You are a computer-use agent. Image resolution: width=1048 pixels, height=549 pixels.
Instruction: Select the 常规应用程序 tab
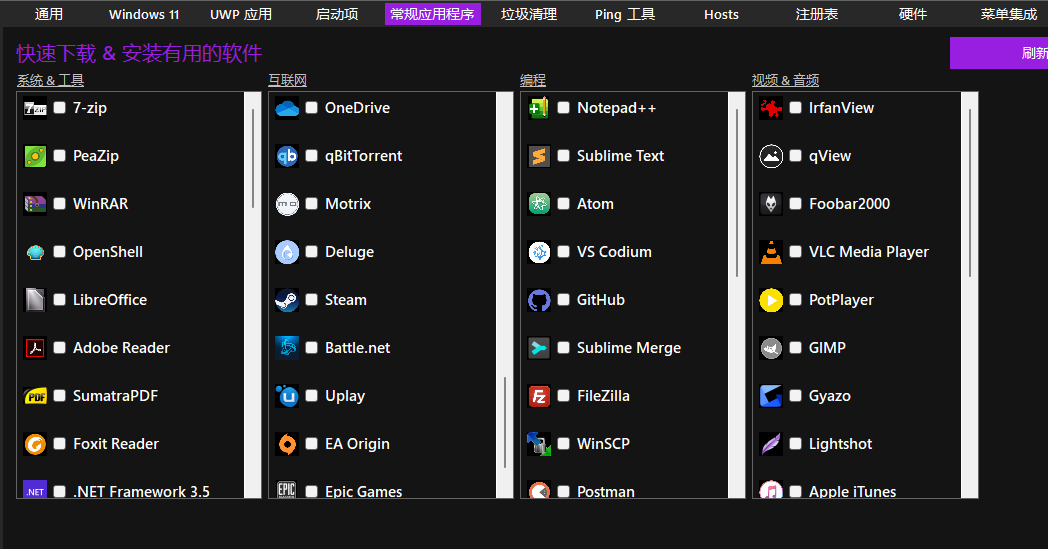coord(432,14)
